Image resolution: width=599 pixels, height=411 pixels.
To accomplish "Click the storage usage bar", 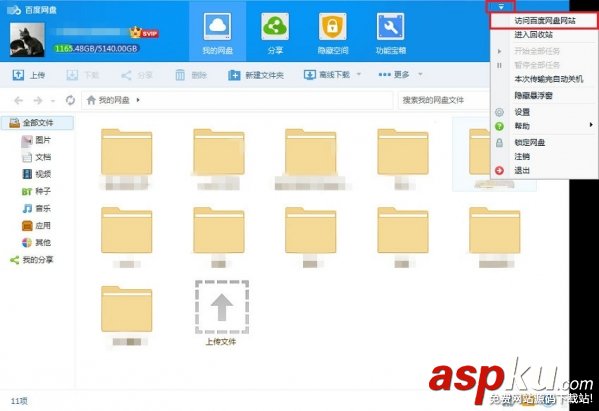I will [x=96, y=49].
